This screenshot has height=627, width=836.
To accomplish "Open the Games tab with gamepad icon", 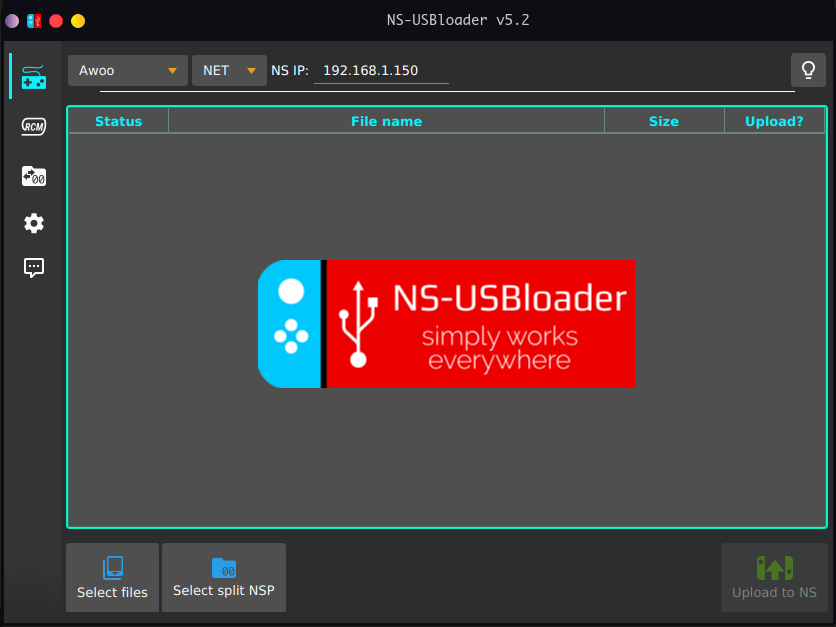I will 34,77.
